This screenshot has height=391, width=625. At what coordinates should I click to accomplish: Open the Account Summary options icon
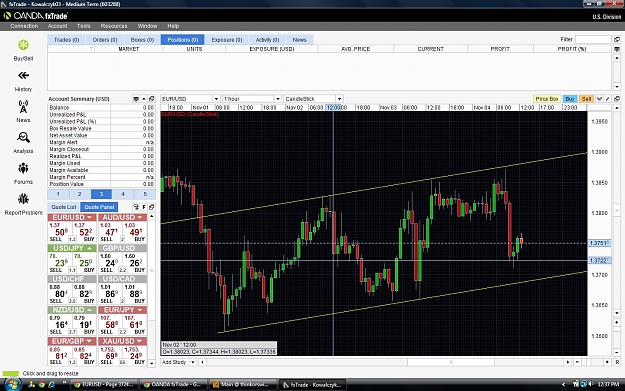tap(136, 99)
